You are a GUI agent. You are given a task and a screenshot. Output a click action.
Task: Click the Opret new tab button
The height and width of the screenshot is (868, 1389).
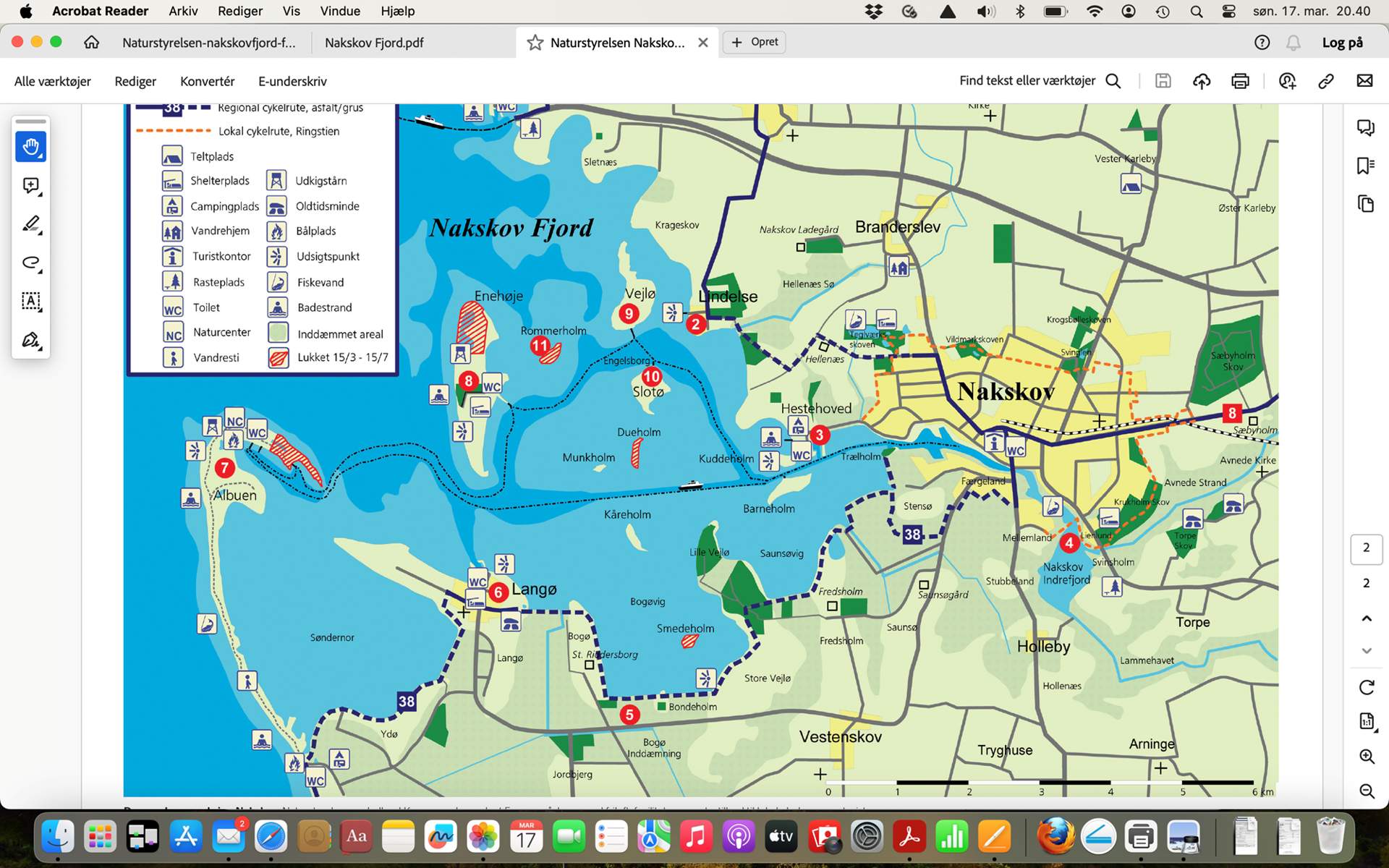(755, 42)
